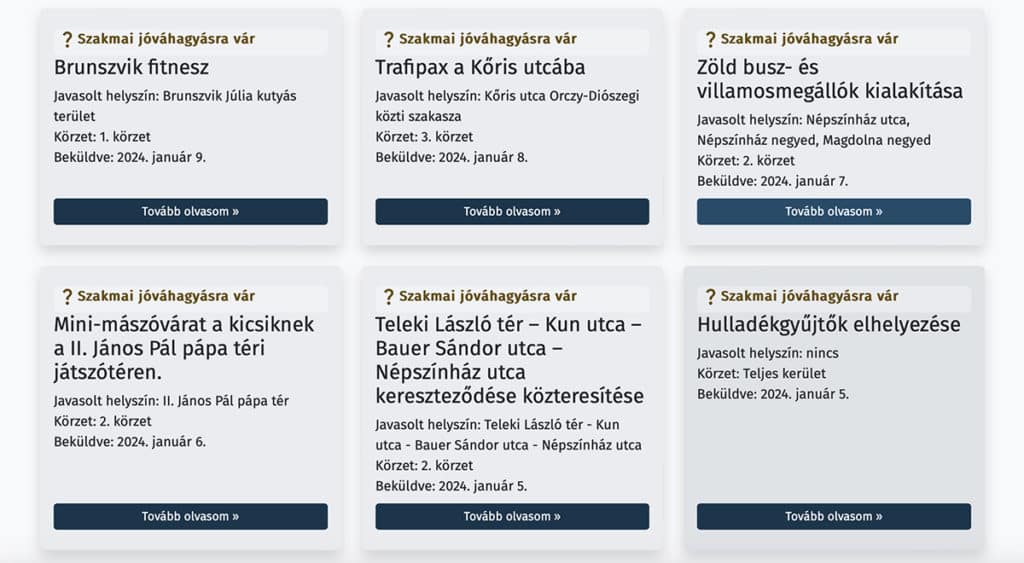The height and width of the screenshot is (563, 1024).
Task: Click question mark icon on Brunszvik fitnesz card
Action: [x=67, y=39]
